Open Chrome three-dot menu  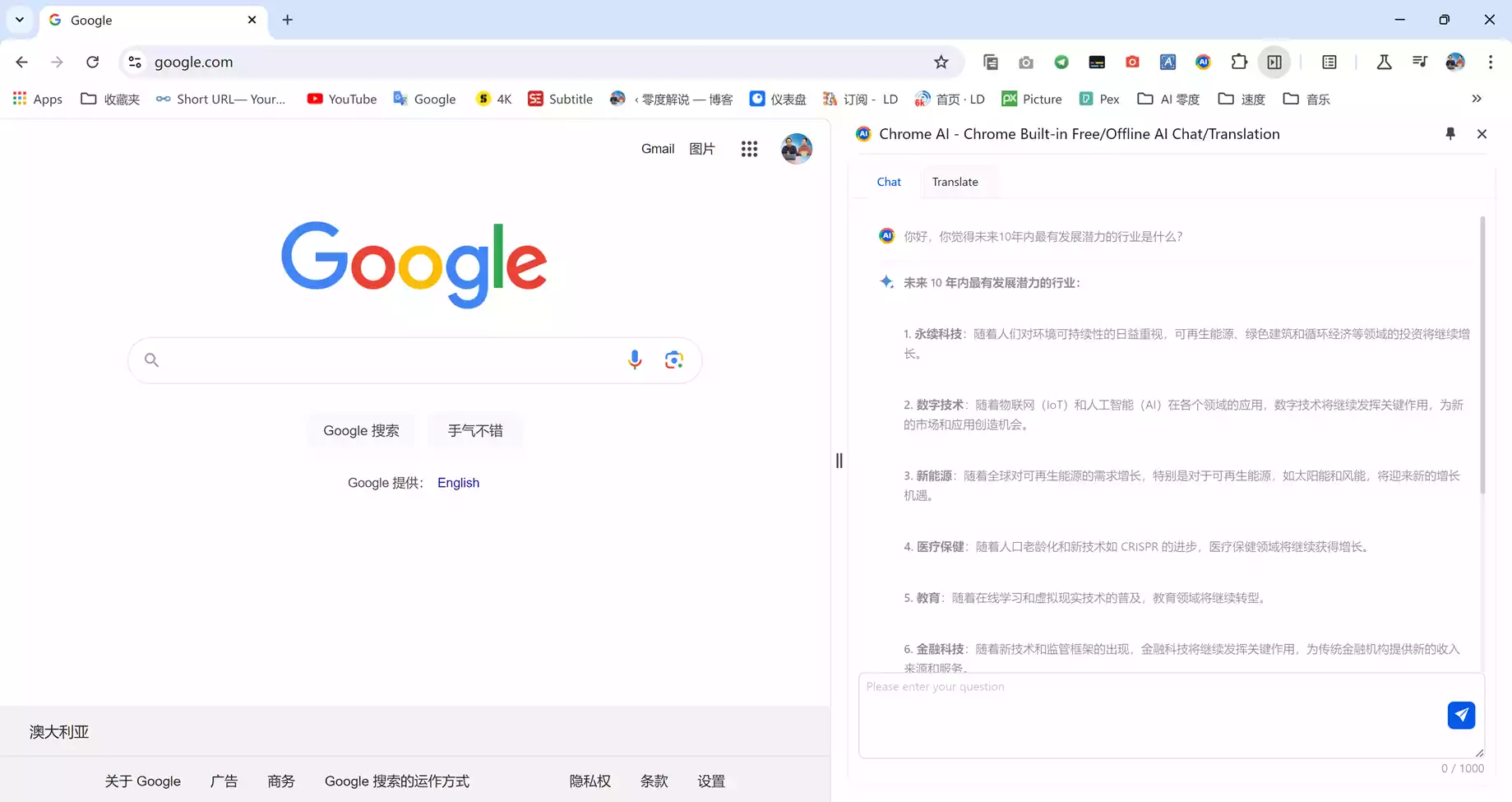coord(1490,63)
